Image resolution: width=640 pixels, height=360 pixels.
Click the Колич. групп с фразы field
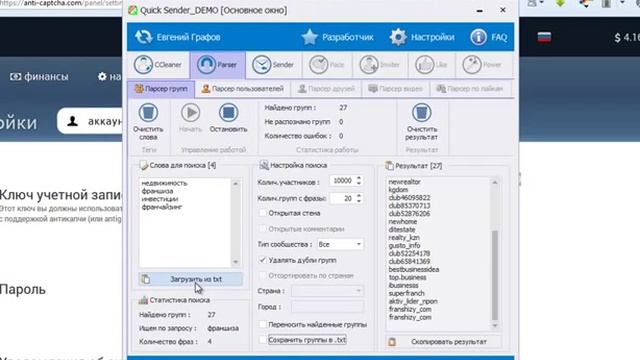342,198
